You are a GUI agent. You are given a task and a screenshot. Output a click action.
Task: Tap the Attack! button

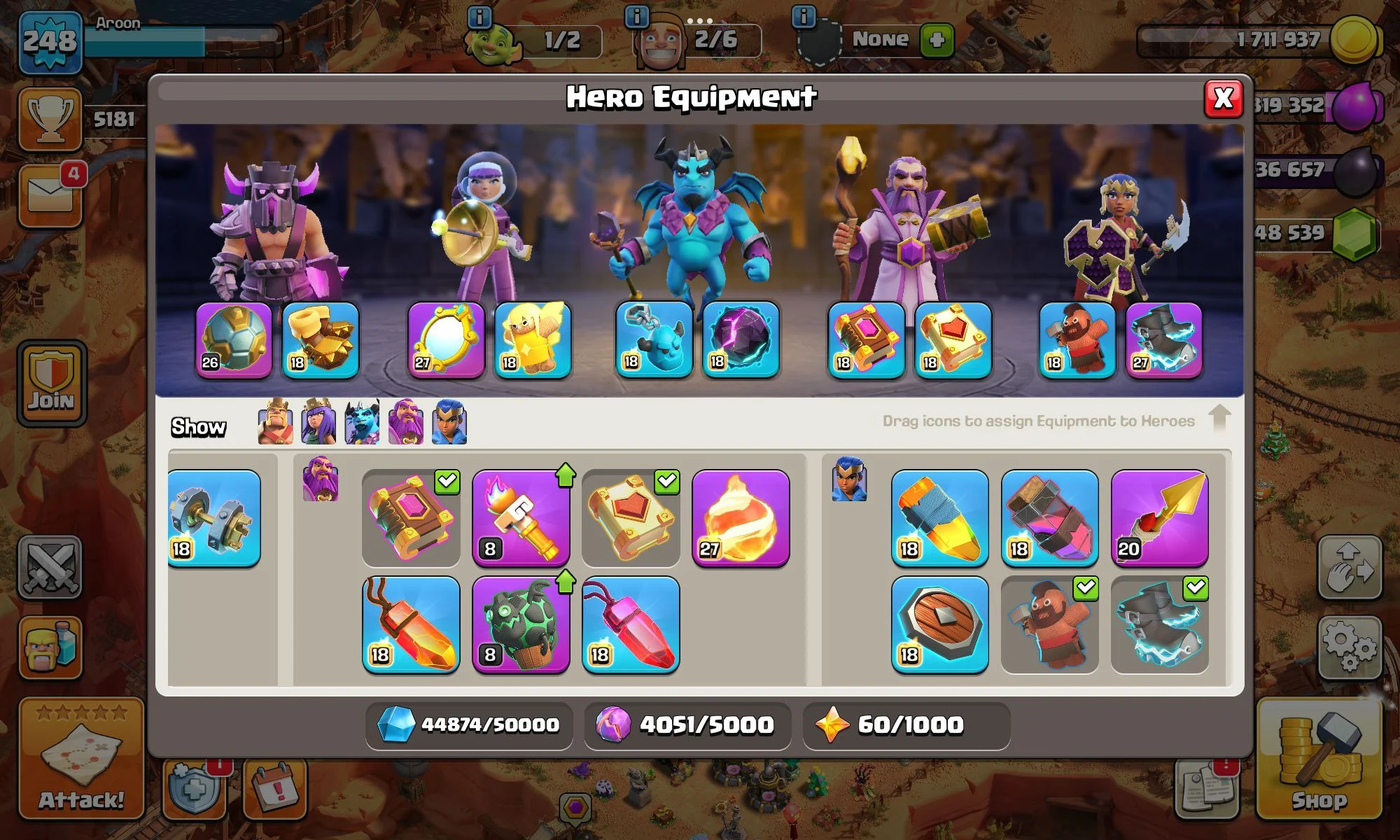tap(81, 759)
